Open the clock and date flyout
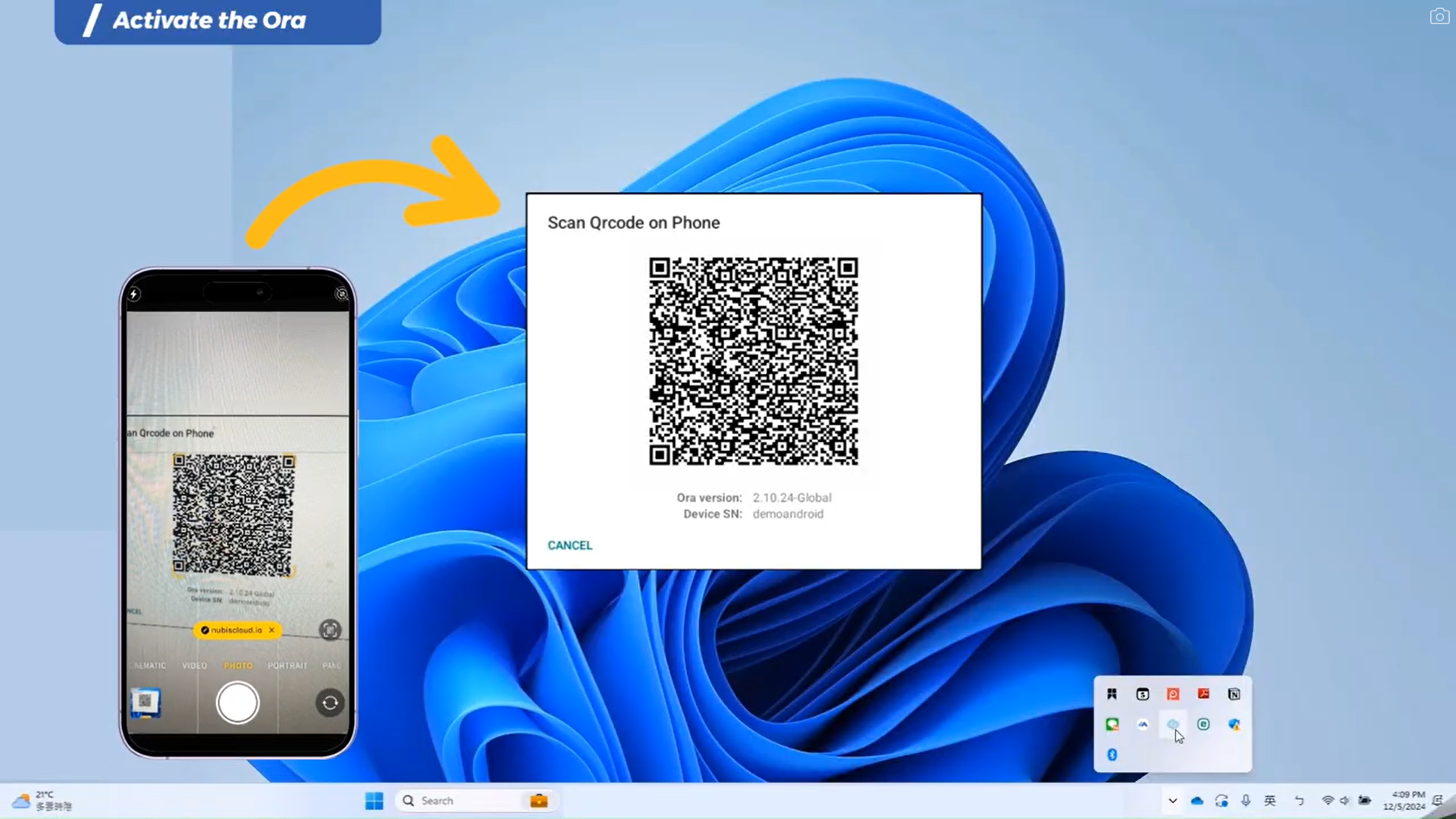 pos(1404,801)
